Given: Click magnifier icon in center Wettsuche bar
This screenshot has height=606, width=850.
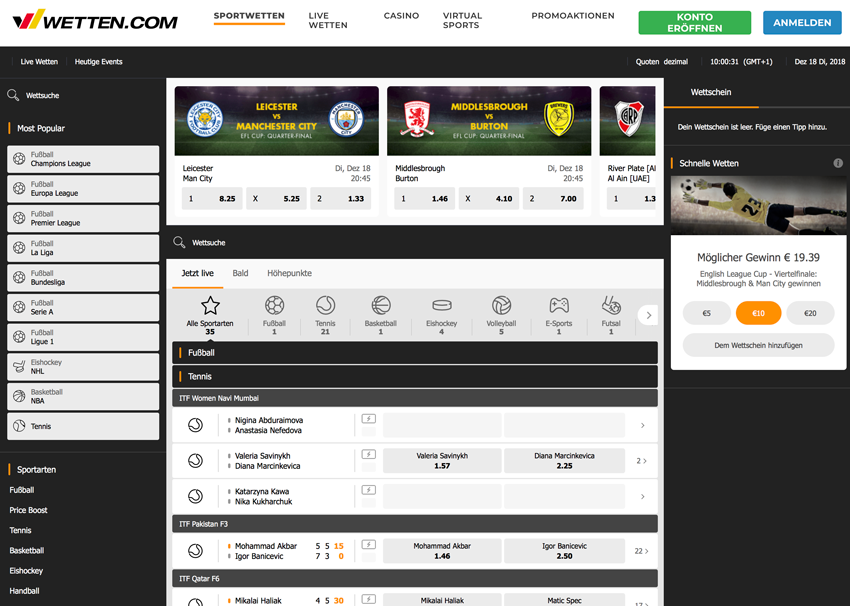Looking at the screenshot, I should pos(179,242).
